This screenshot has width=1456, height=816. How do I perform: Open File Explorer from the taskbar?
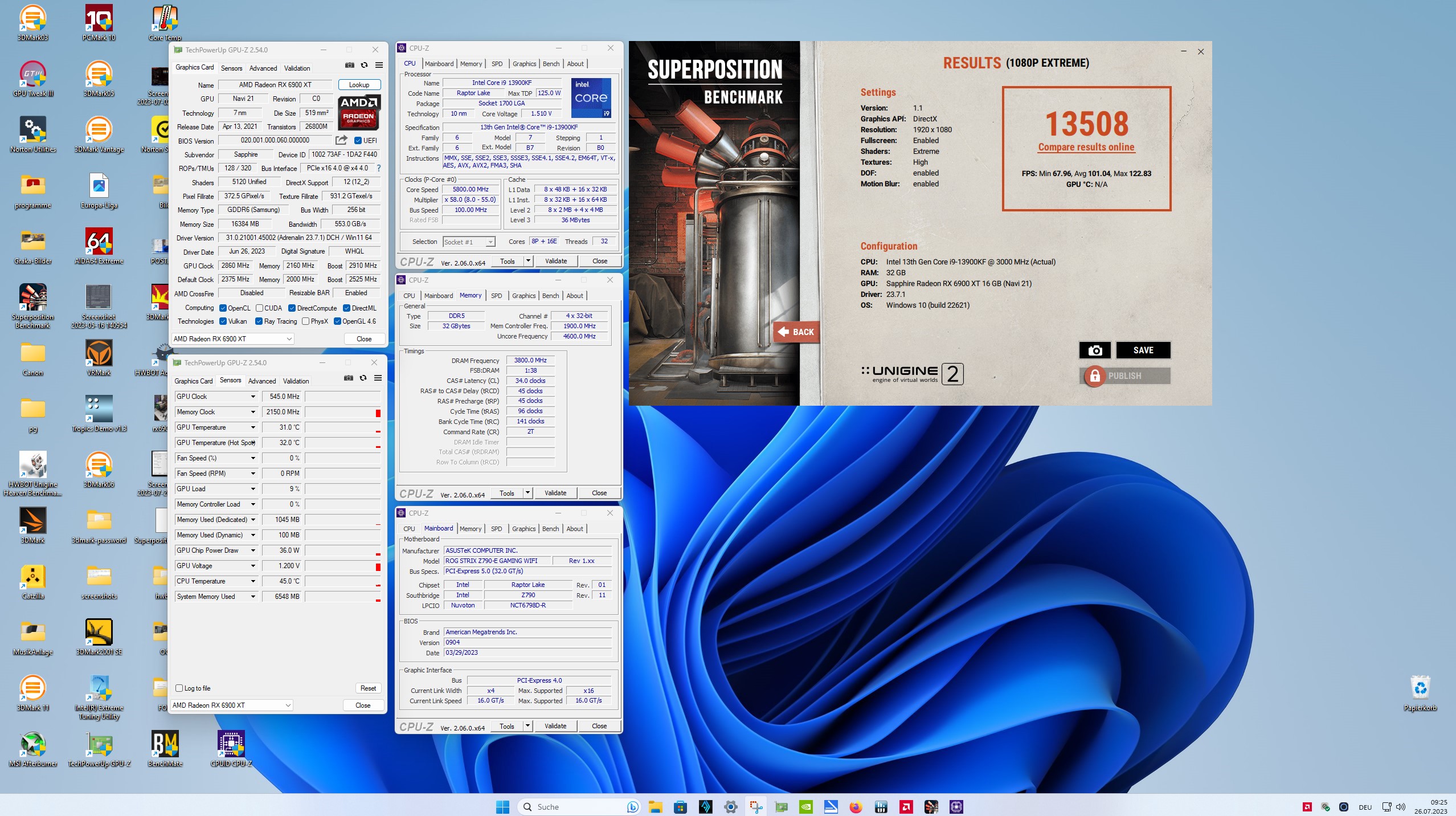(655, 807)
